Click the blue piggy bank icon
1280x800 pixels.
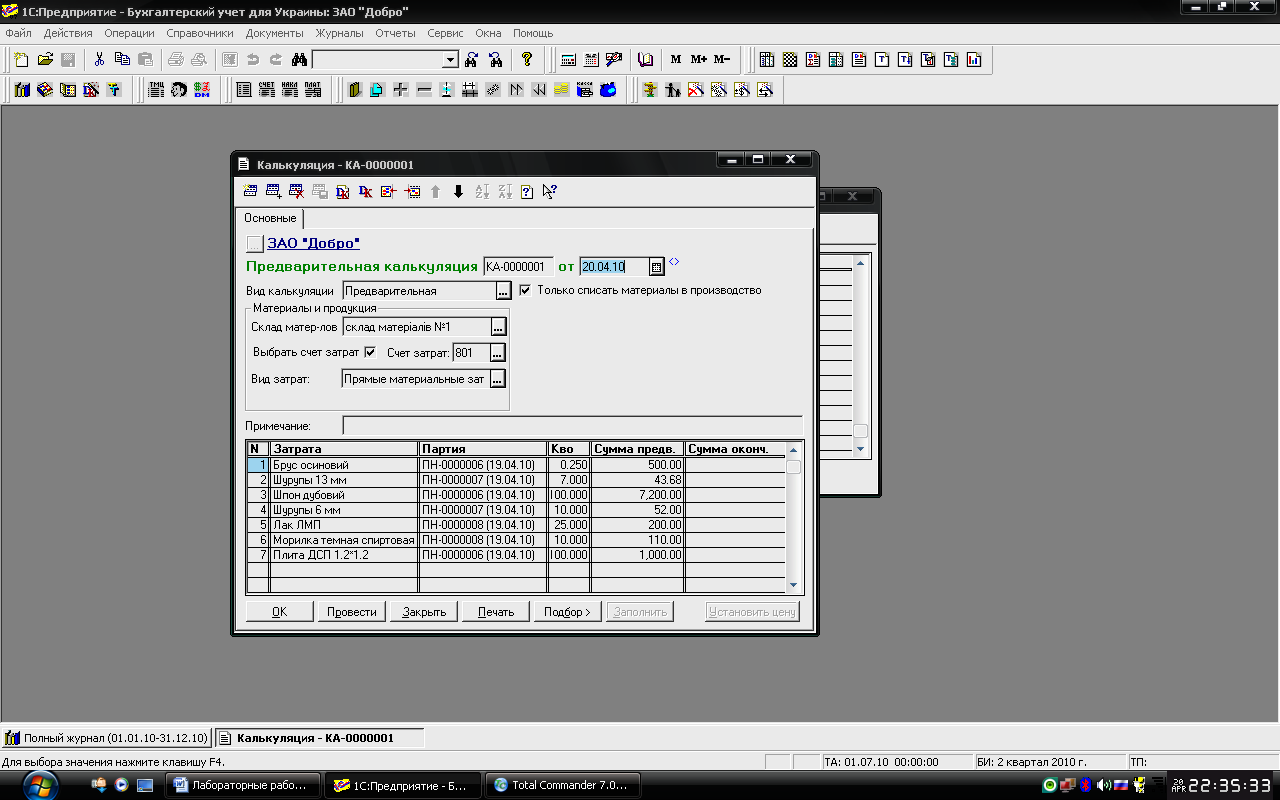(x=608, y=90)
